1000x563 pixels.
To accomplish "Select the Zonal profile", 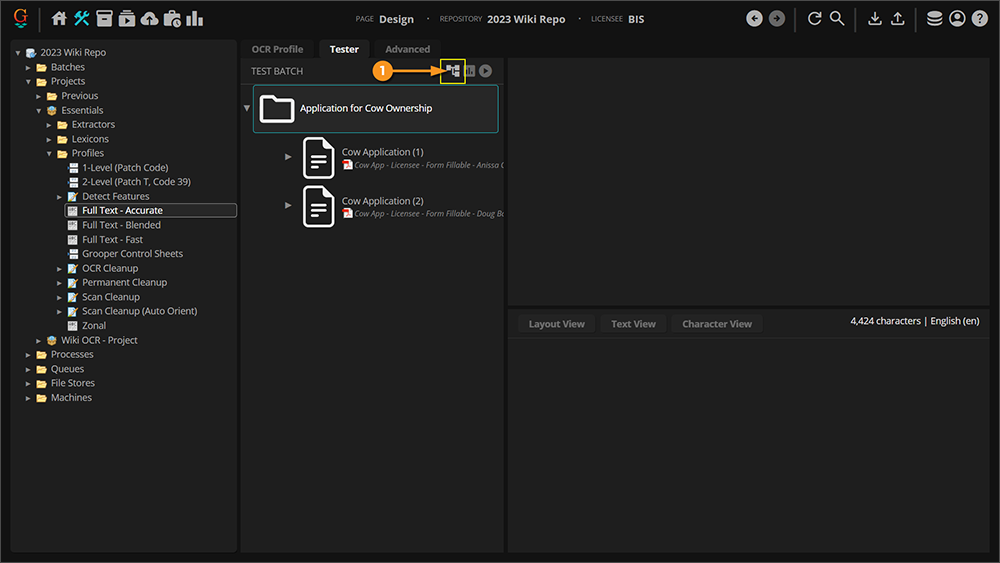I will tap(94, 326).
